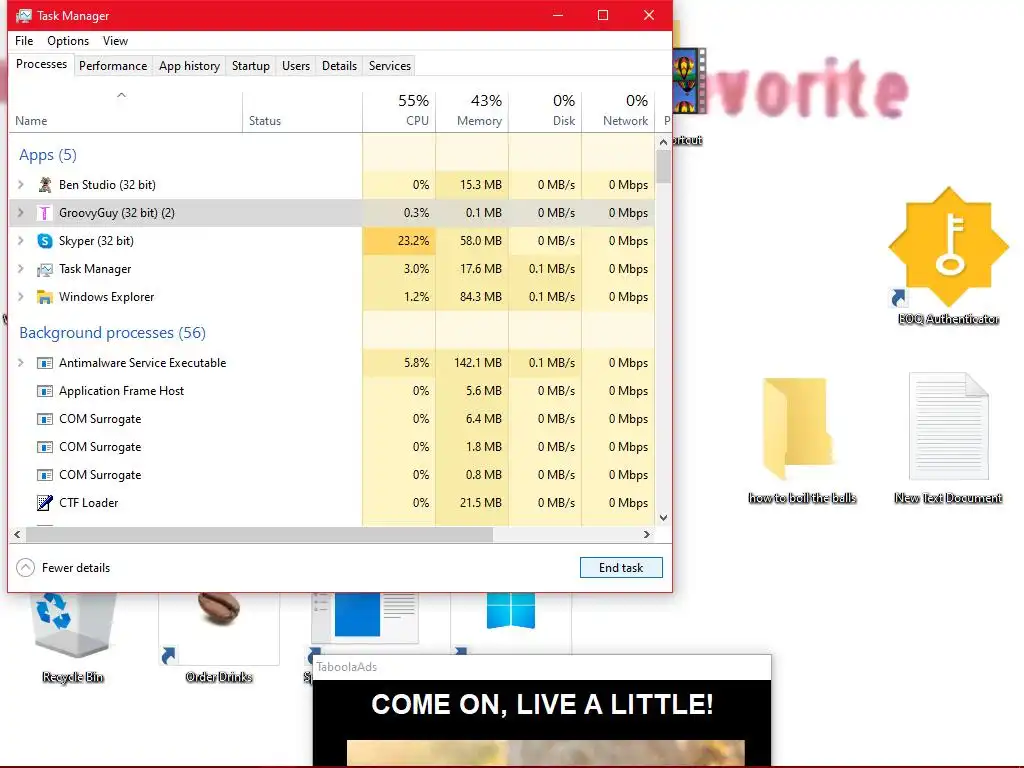This screenshot has height=768, width=1024.
Task: Click the COM Surrogate icon with 1.8 MB
Action: (x=44, y=447)
